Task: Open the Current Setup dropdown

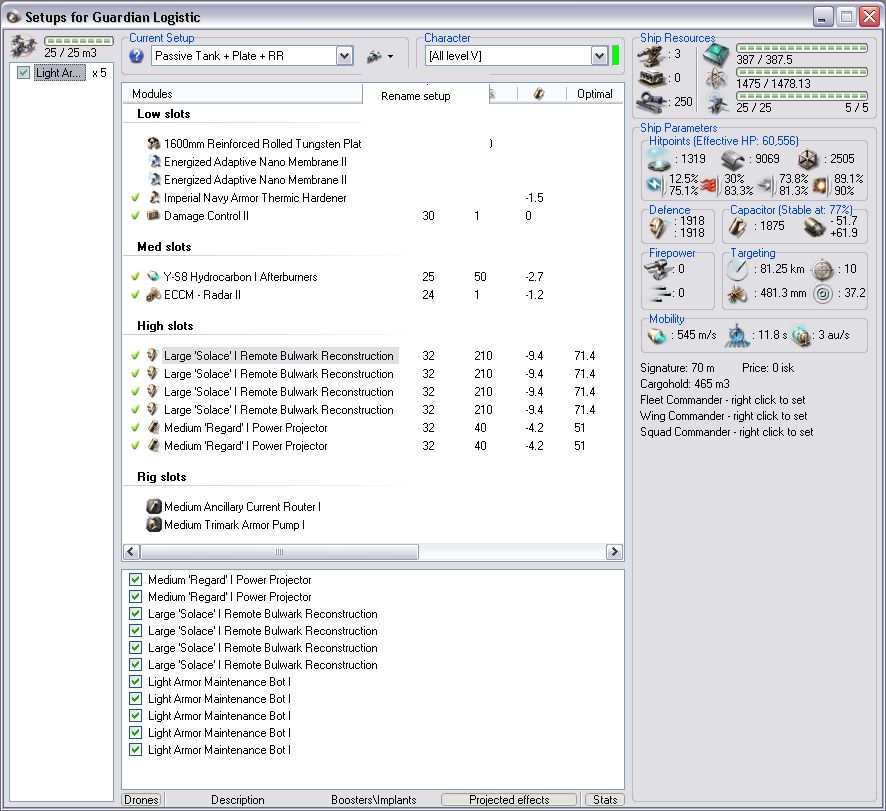Action: point(344,56)
